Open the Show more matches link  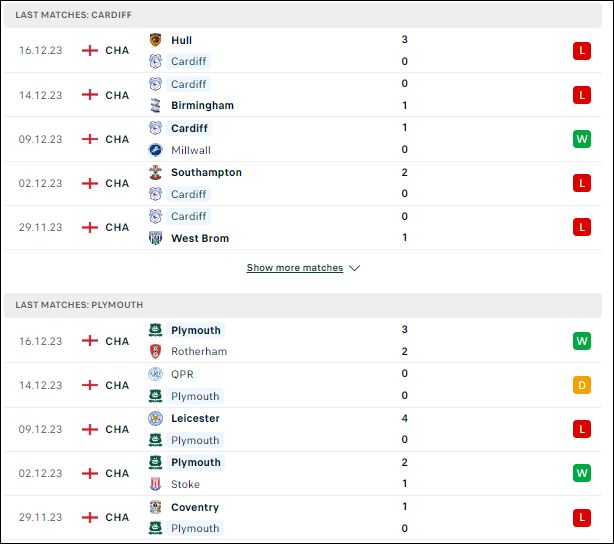pos(294,268)
